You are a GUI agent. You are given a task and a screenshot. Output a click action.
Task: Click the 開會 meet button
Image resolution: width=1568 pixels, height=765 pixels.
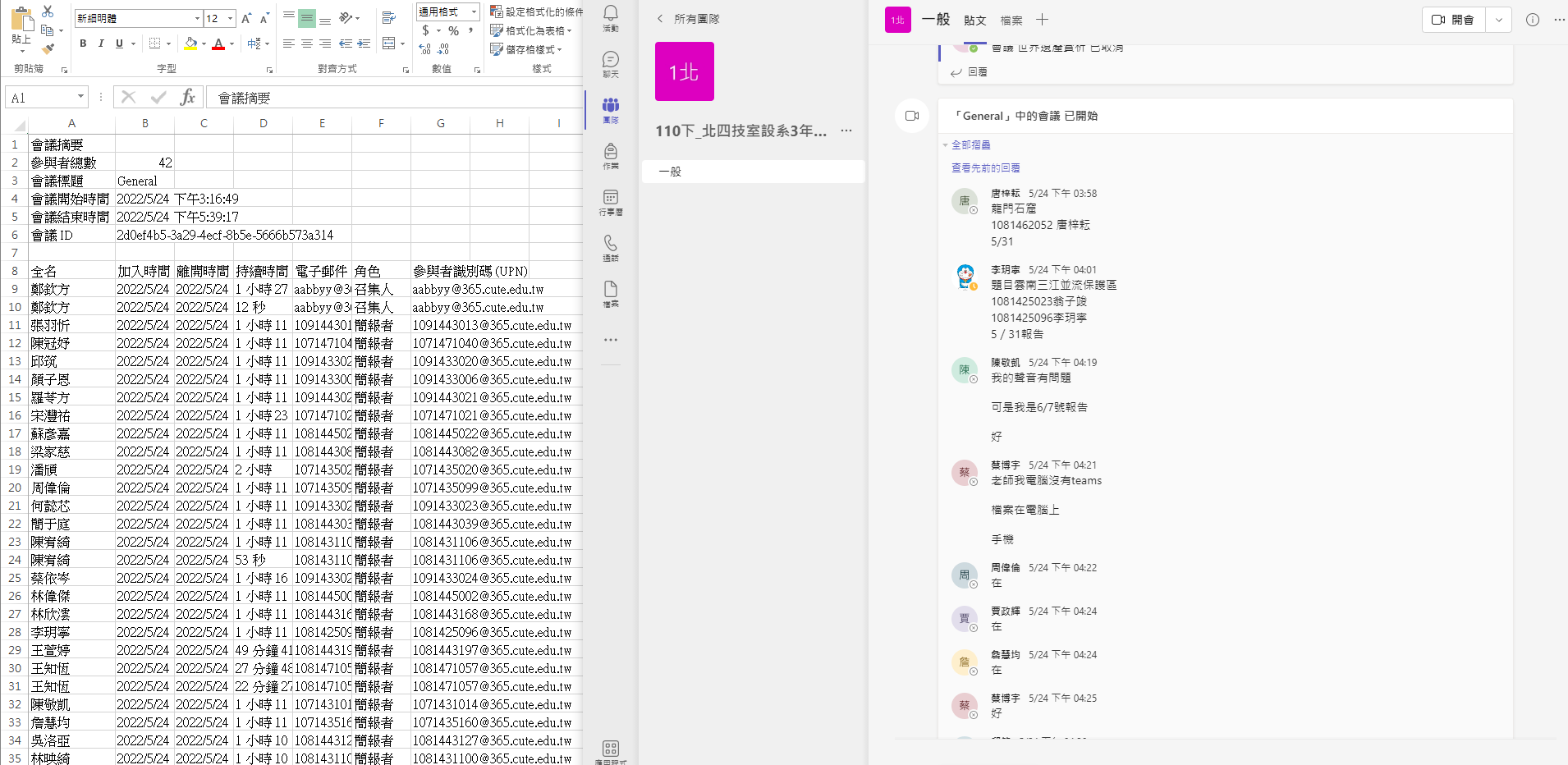point(1453,20)
